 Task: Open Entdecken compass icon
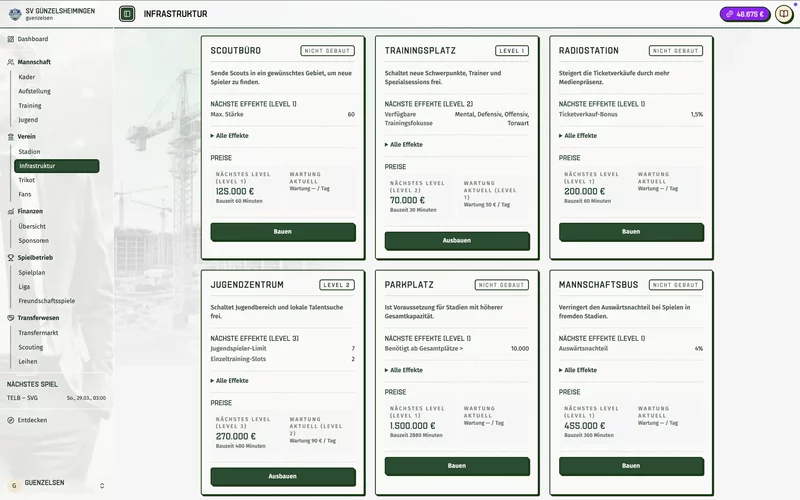(10, 420)
